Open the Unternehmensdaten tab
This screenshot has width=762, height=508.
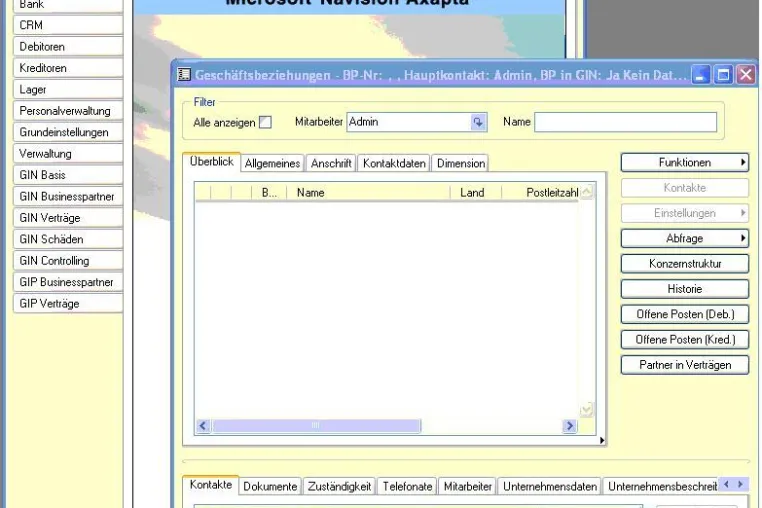(550, 486)
